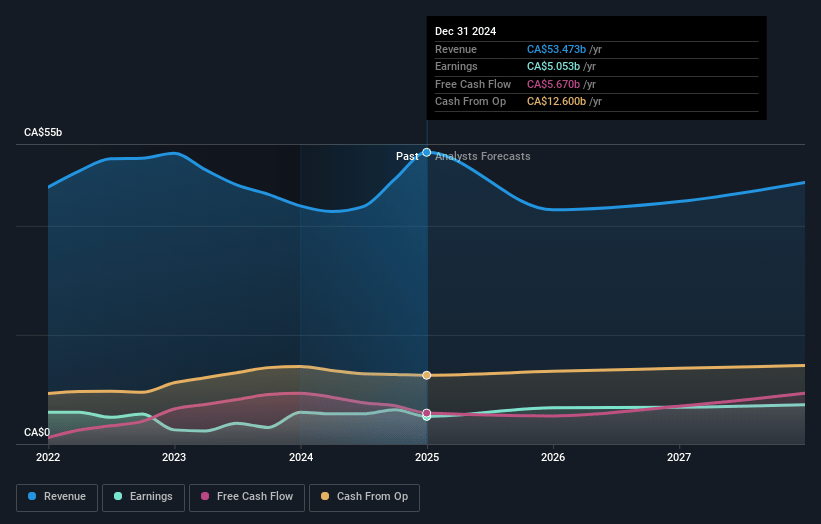Viewport: 821px width, 524px height.
Task: Click the orange Cash From Op data point
Action: tap(427, 375)
